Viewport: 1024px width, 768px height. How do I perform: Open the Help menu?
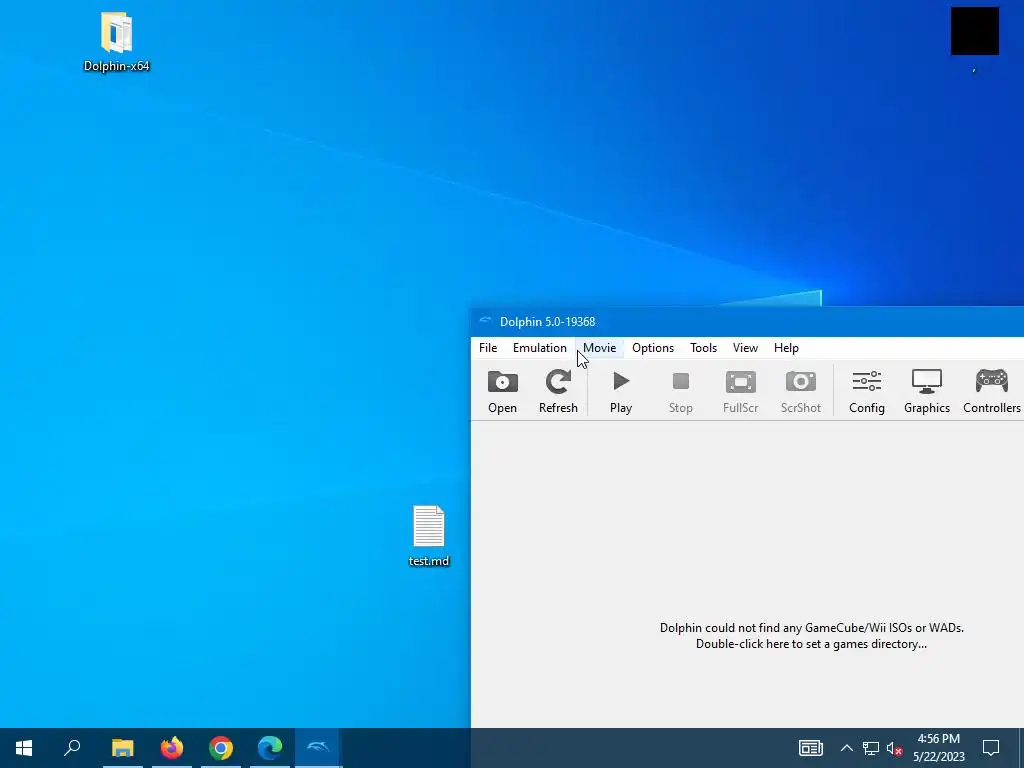786,347
